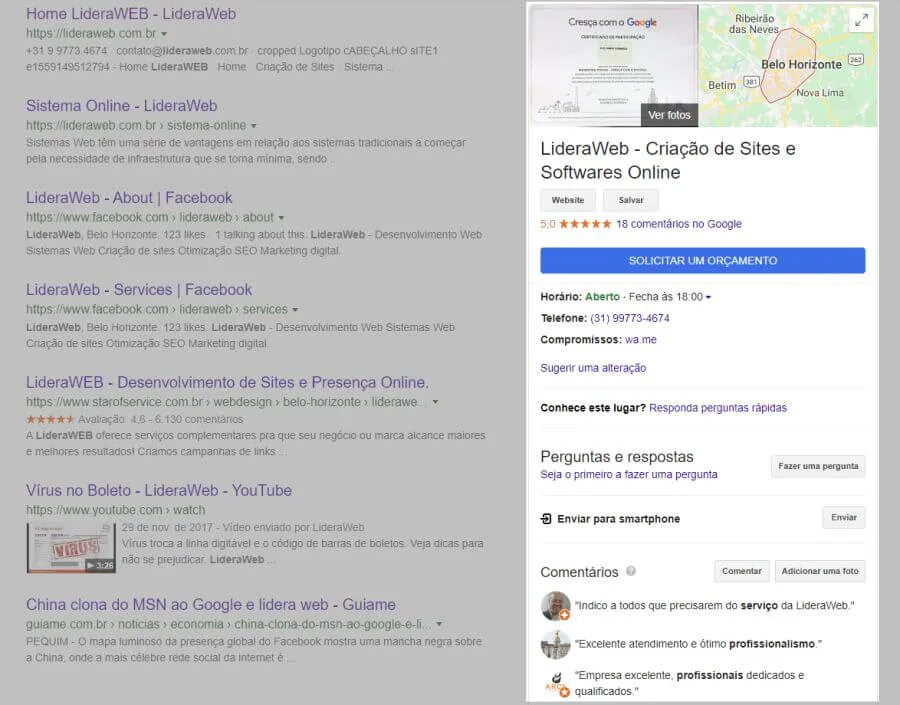Open dropdown arrow beside sistema-online URL
Image resolution: width=900 pixels, height=705 pixels.
click(x=254, y=126)
